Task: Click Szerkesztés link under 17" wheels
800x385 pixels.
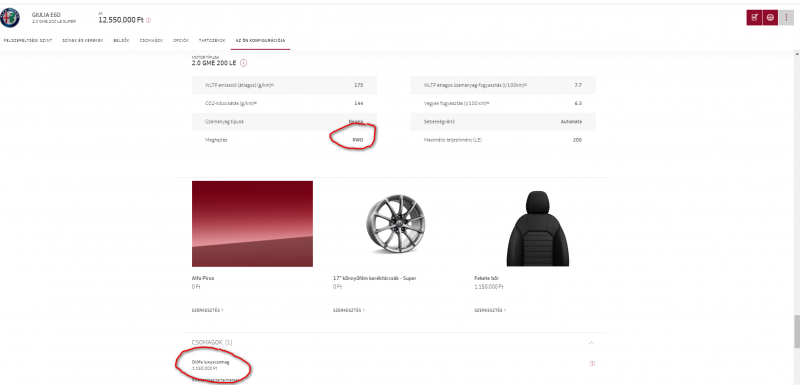Action: 349,310
